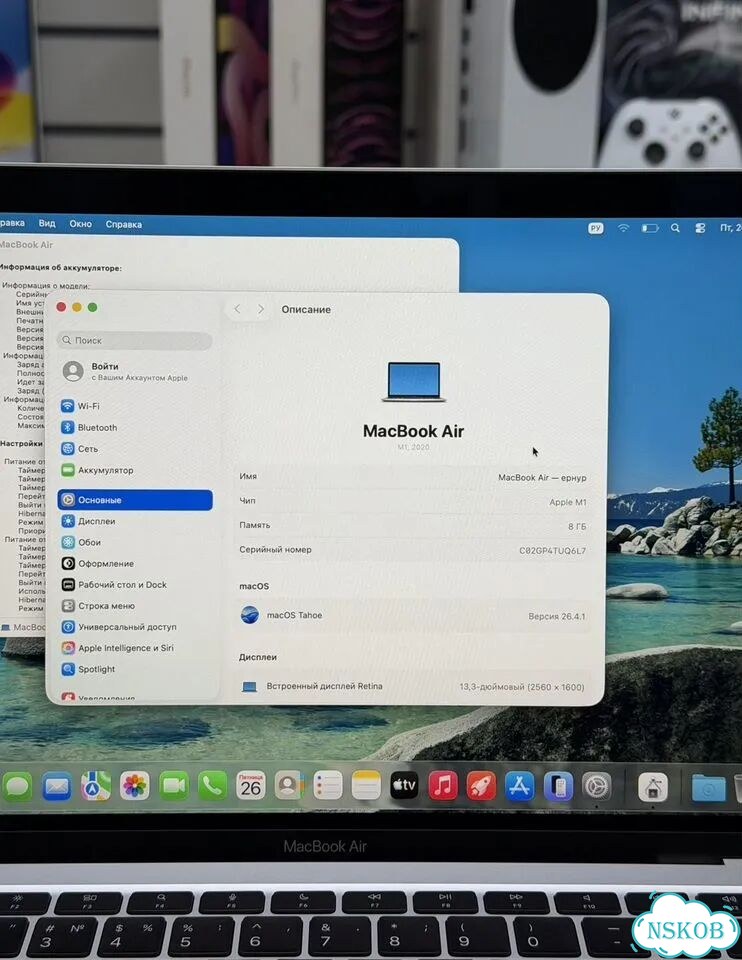Open Control Center in menu bar
This screenshot has width=742, height=960.
click(700, 228)
